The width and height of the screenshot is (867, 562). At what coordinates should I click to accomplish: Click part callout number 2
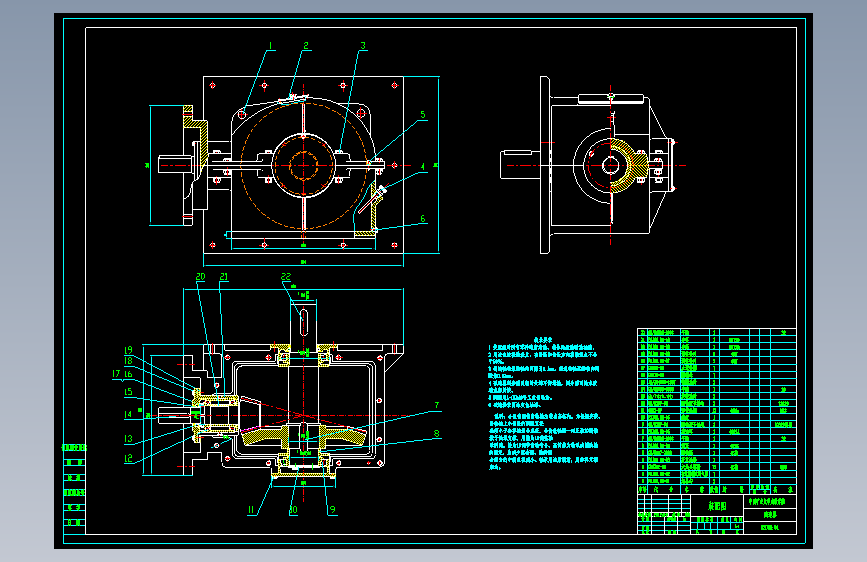point(306,46)
